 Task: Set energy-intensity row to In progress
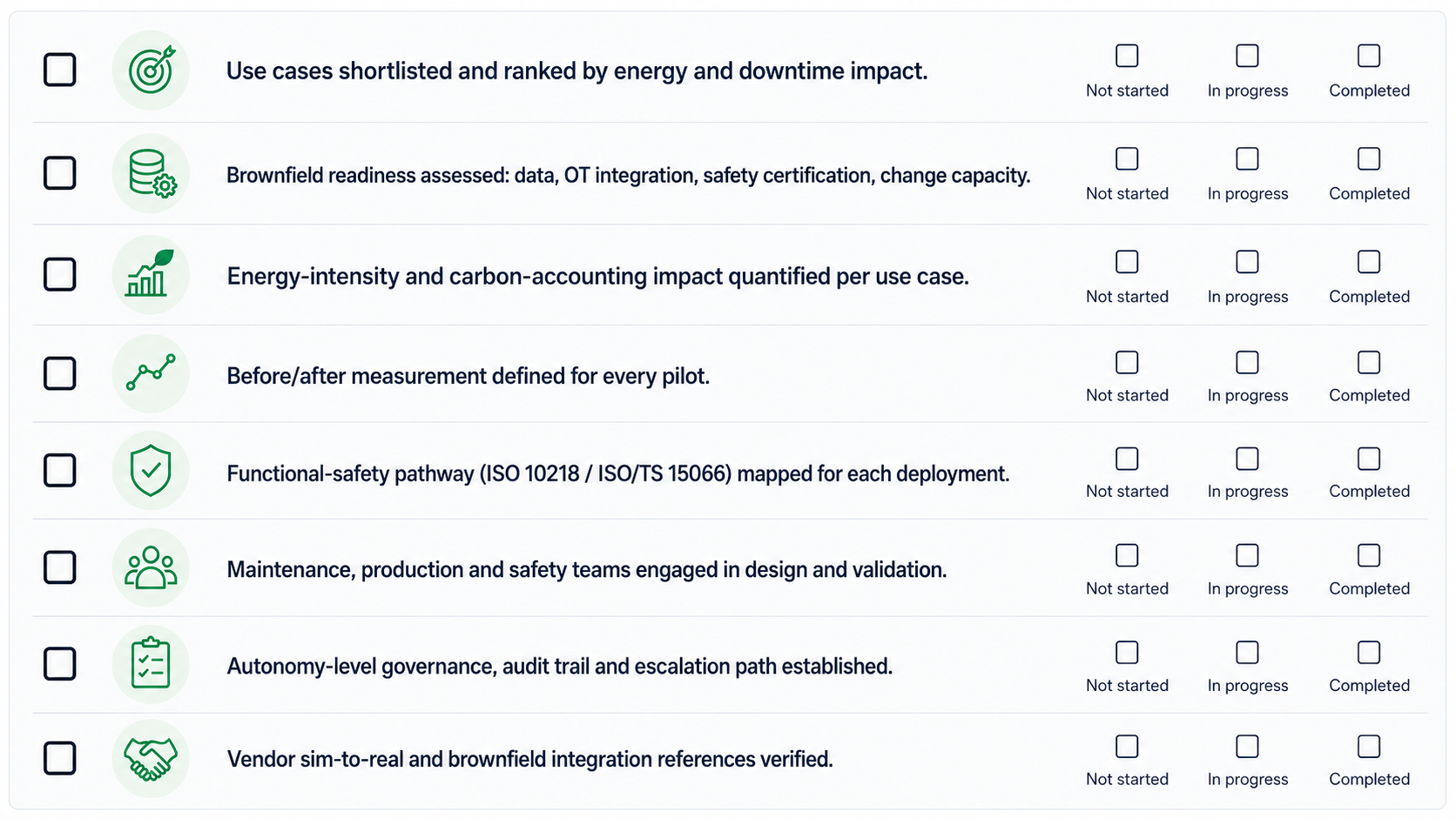tap(1247, 262)
